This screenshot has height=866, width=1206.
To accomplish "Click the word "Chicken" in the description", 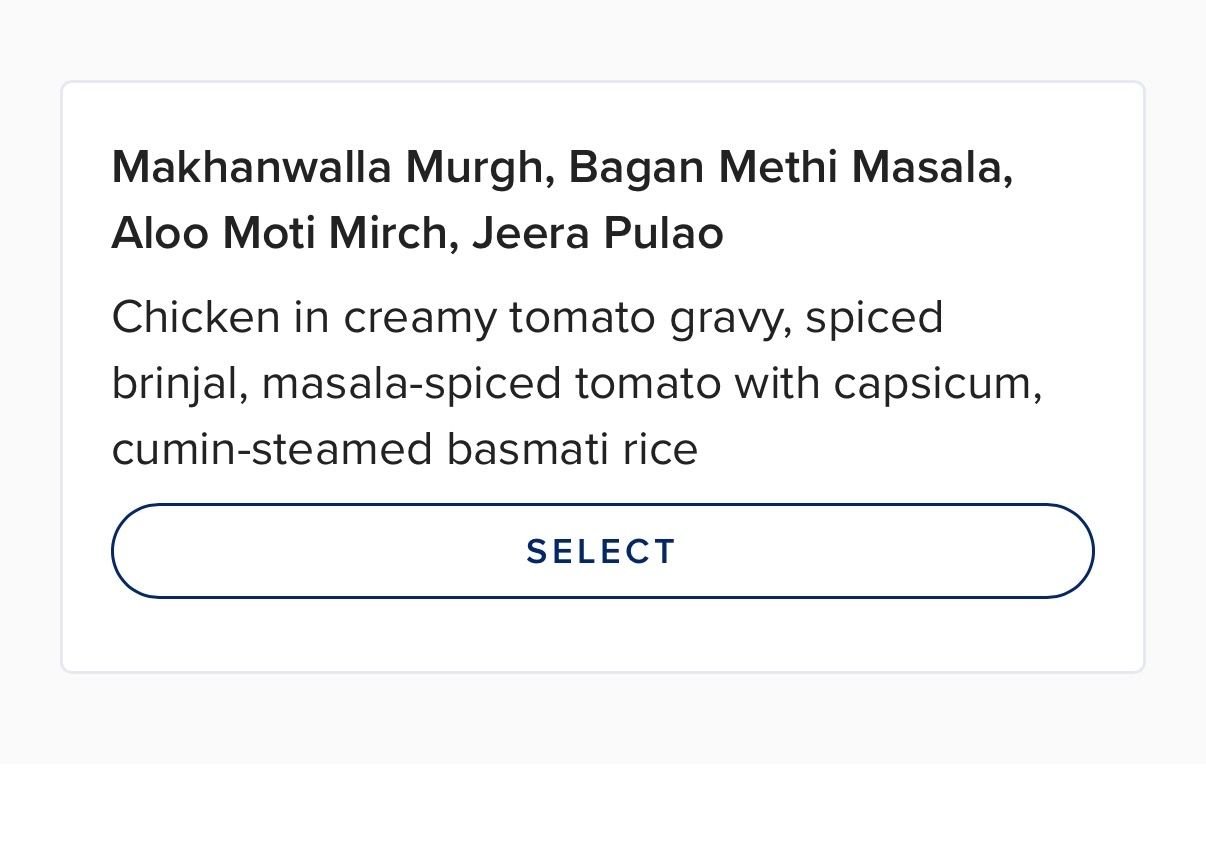I will tap(196, 318).
